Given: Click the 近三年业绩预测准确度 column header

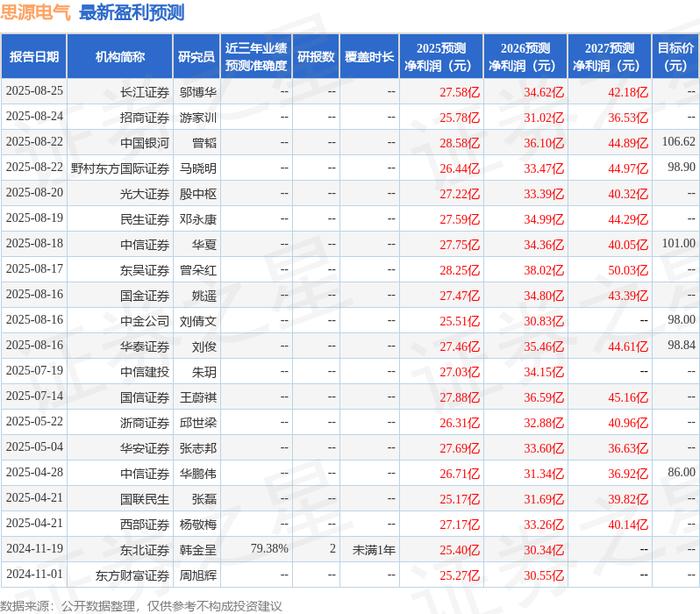Looking at the screenshot, I should click(256, 57).
